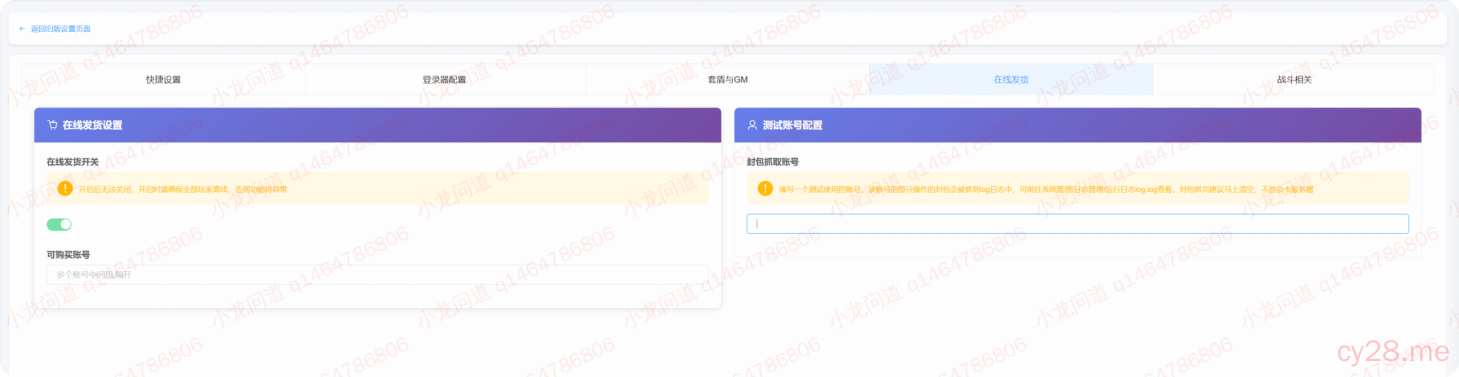Click the 可购买账号 label
This screenshot has width=1459, height=377.
(x=68, y=254)
